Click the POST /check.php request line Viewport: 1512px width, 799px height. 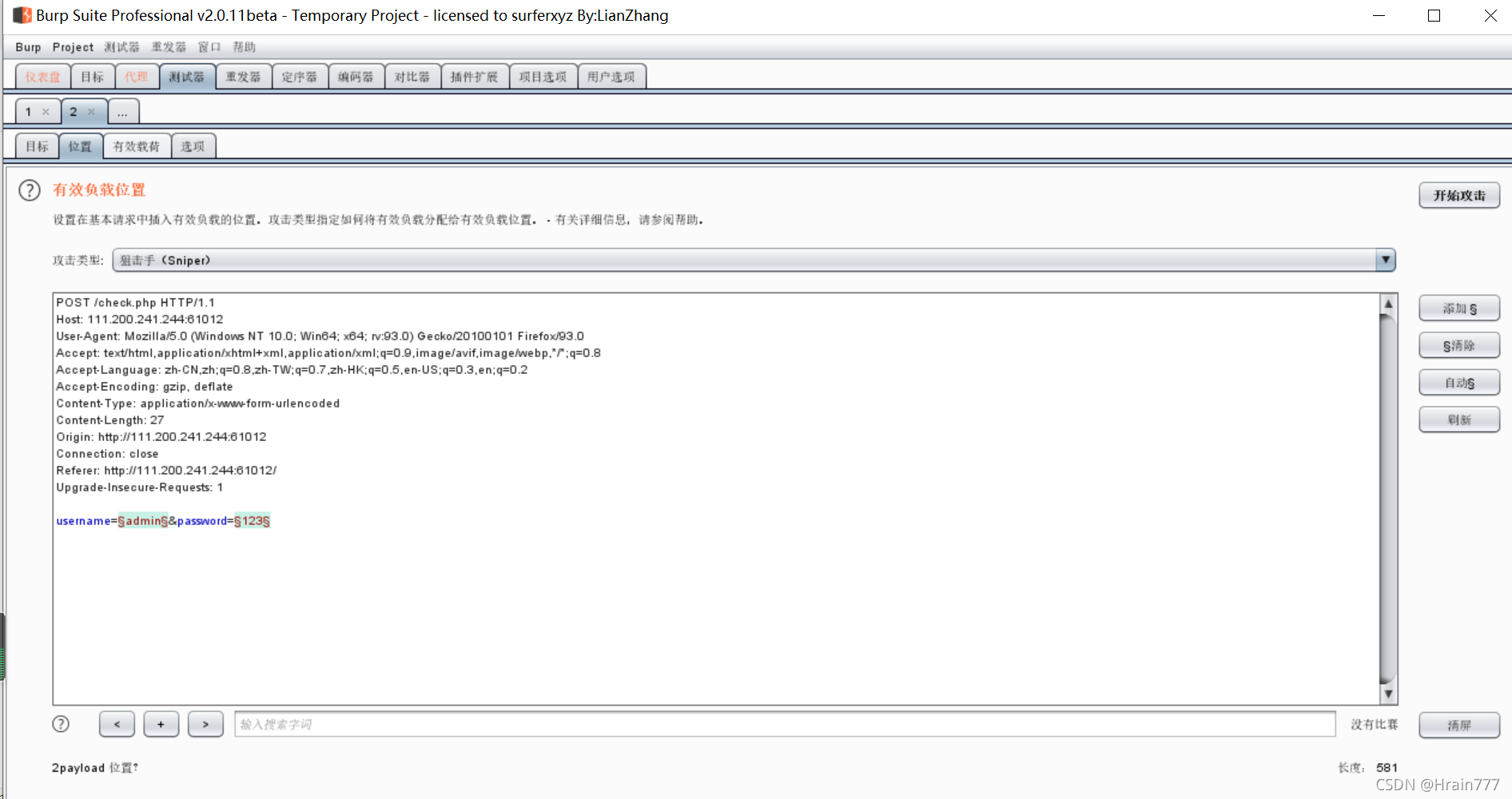[x=135, y=303]
